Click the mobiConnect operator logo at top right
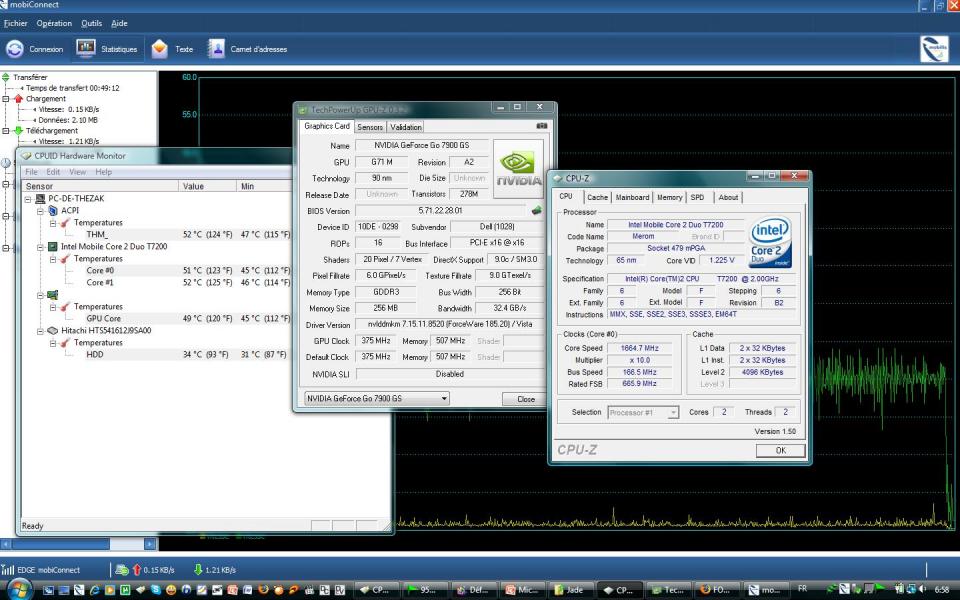Viewport: 960px width, 600px height. (934, 49)
